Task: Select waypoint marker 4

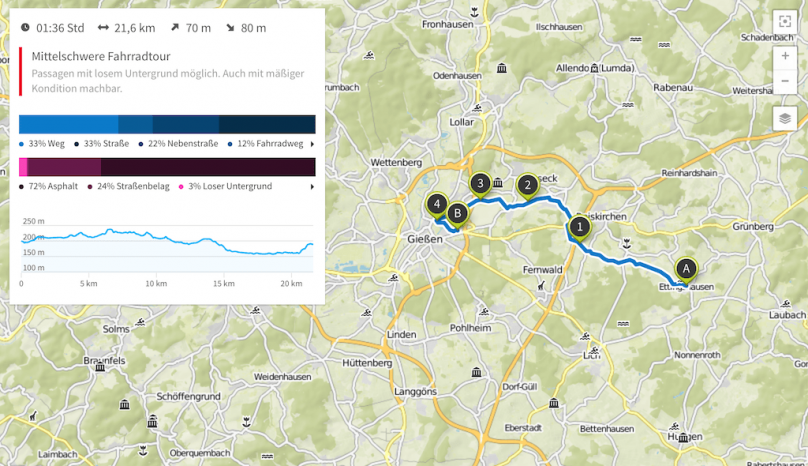Action: coord(436,204)
